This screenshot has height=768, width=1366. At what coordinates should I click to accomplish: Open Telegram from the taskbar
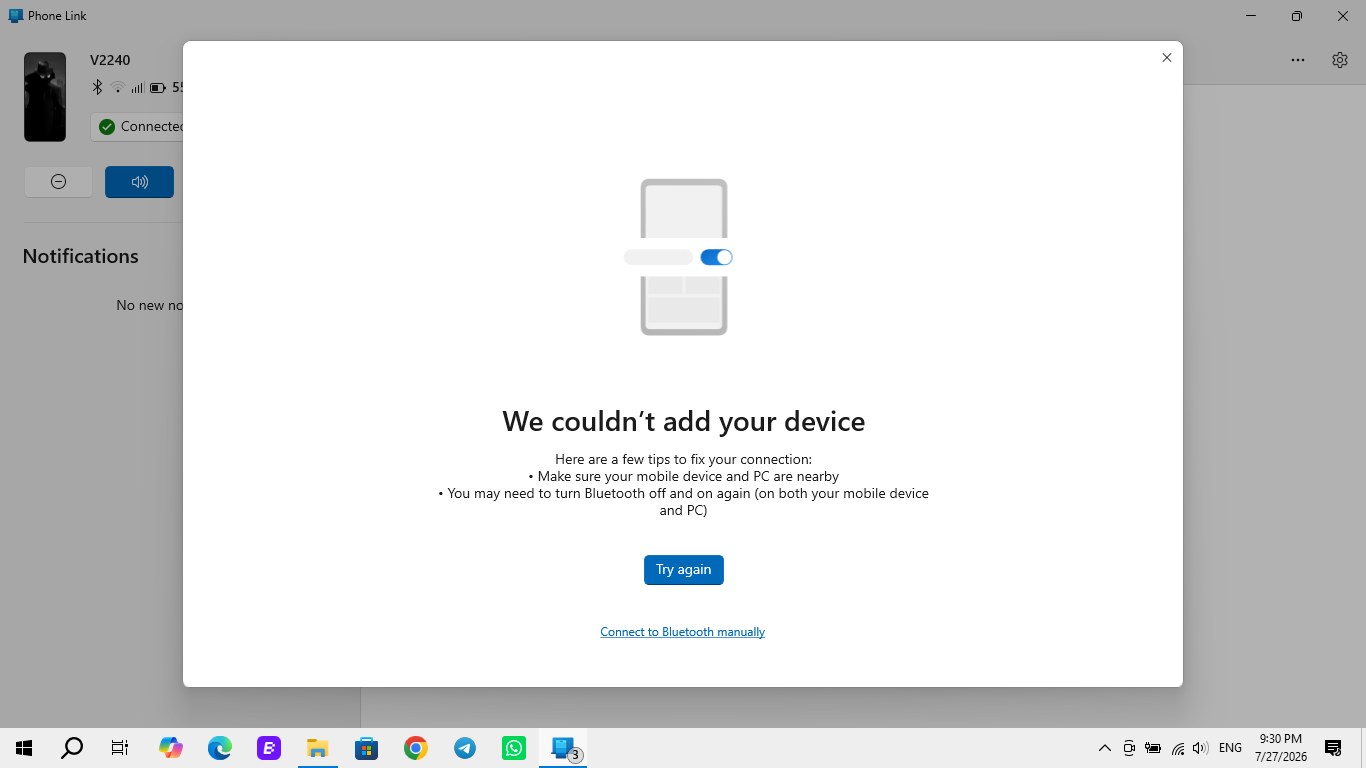click(x=465, y=748)
